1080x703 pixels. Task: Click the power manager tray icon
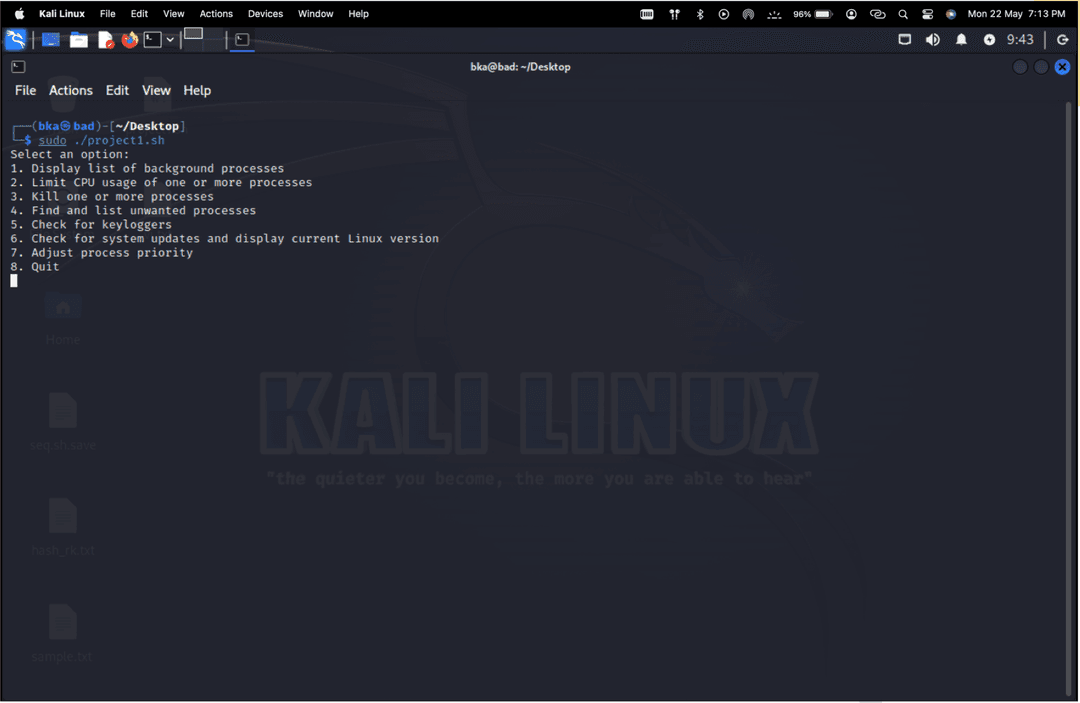[989, 40]
